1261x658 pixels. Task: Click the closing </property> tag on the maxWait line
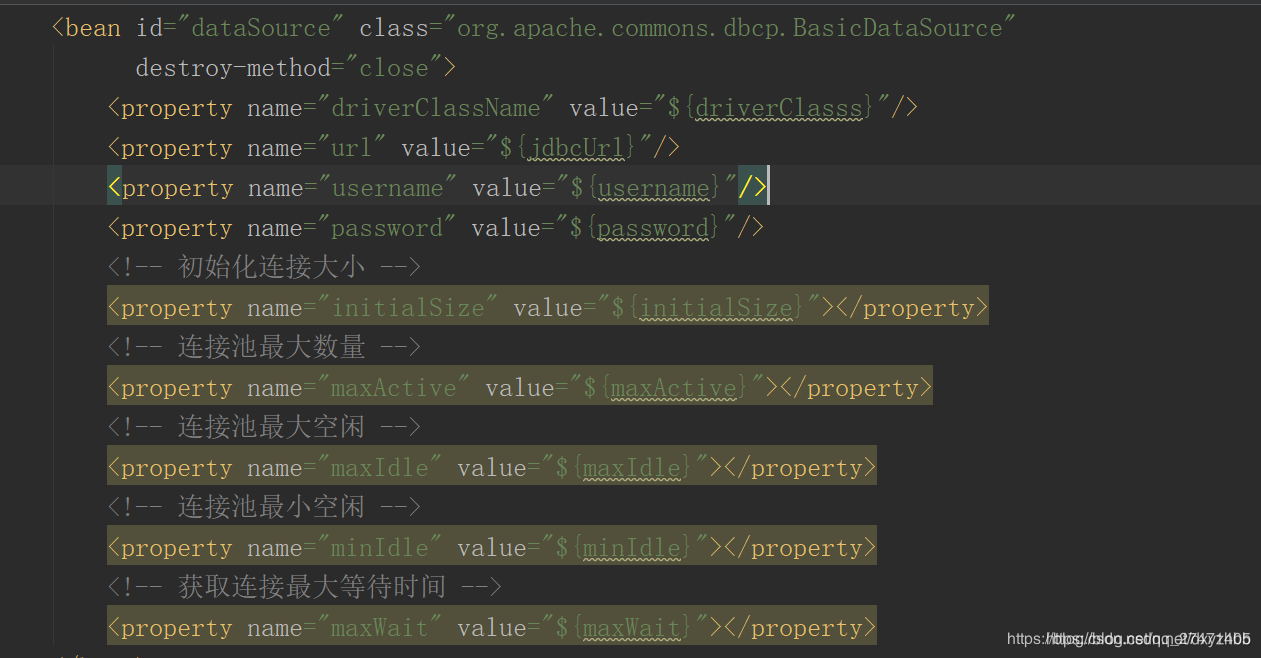point(800,628)
